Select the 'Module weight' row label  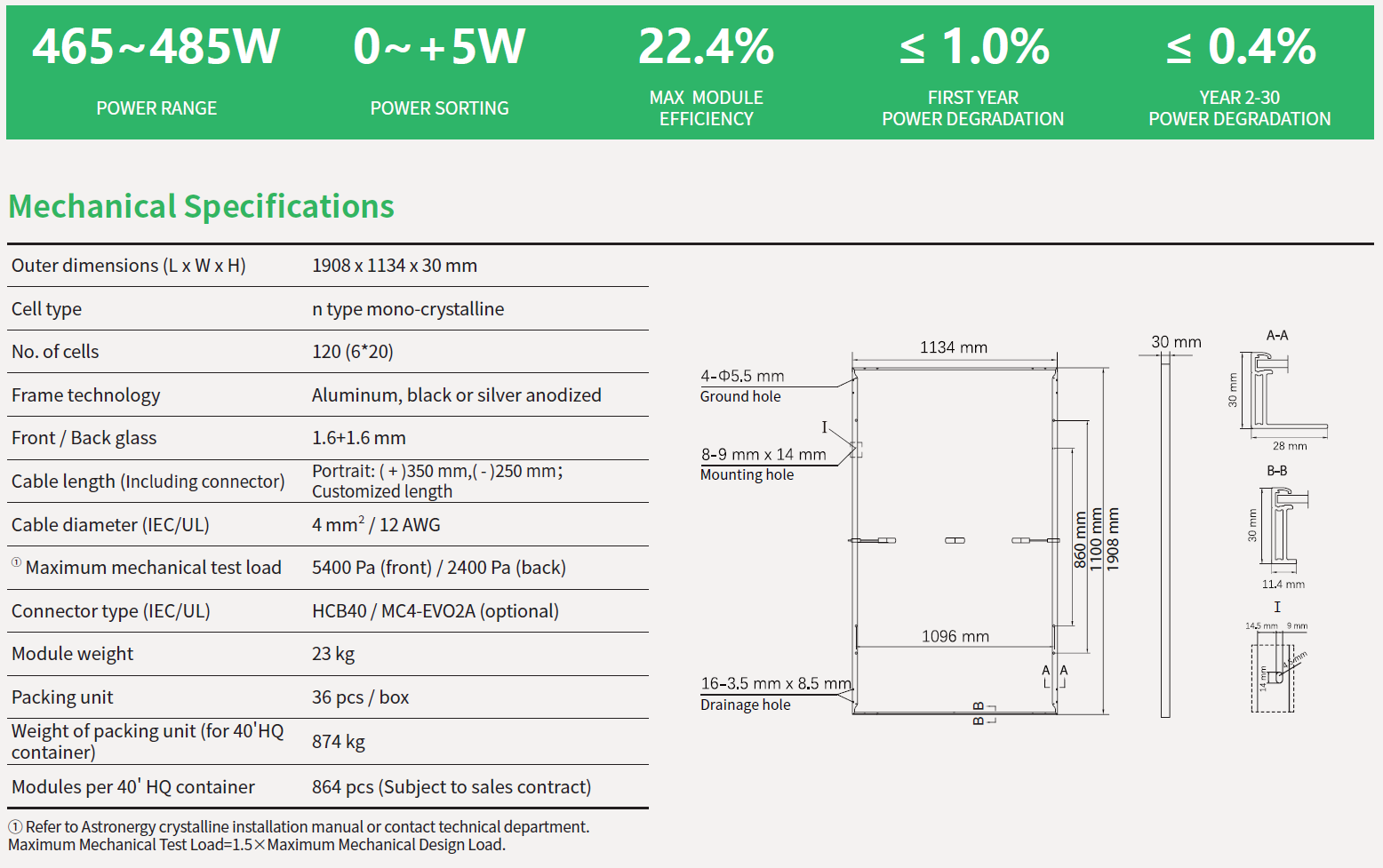[x=72, y=654]
